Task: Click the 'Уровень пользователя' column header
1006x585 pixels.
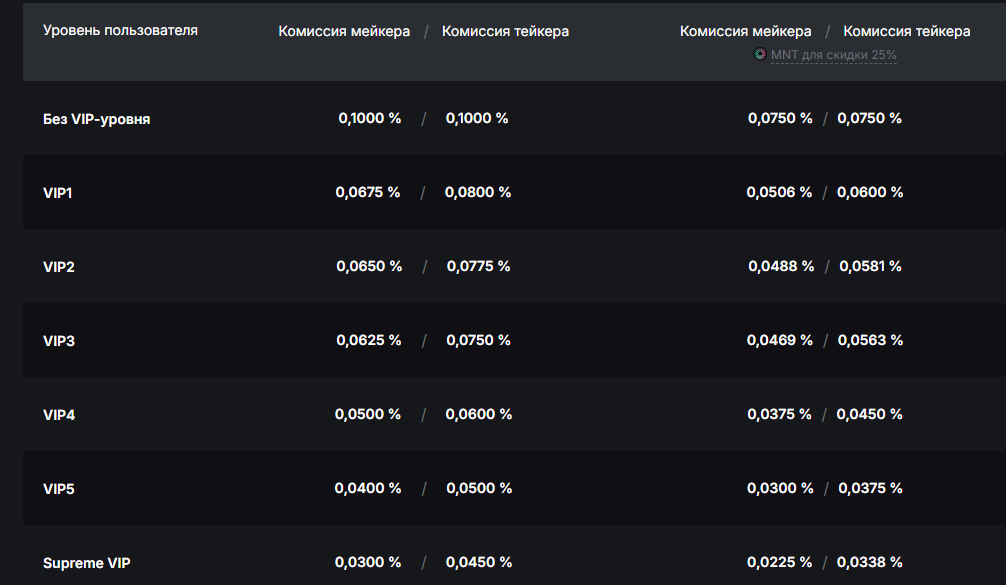Action: 120,30
